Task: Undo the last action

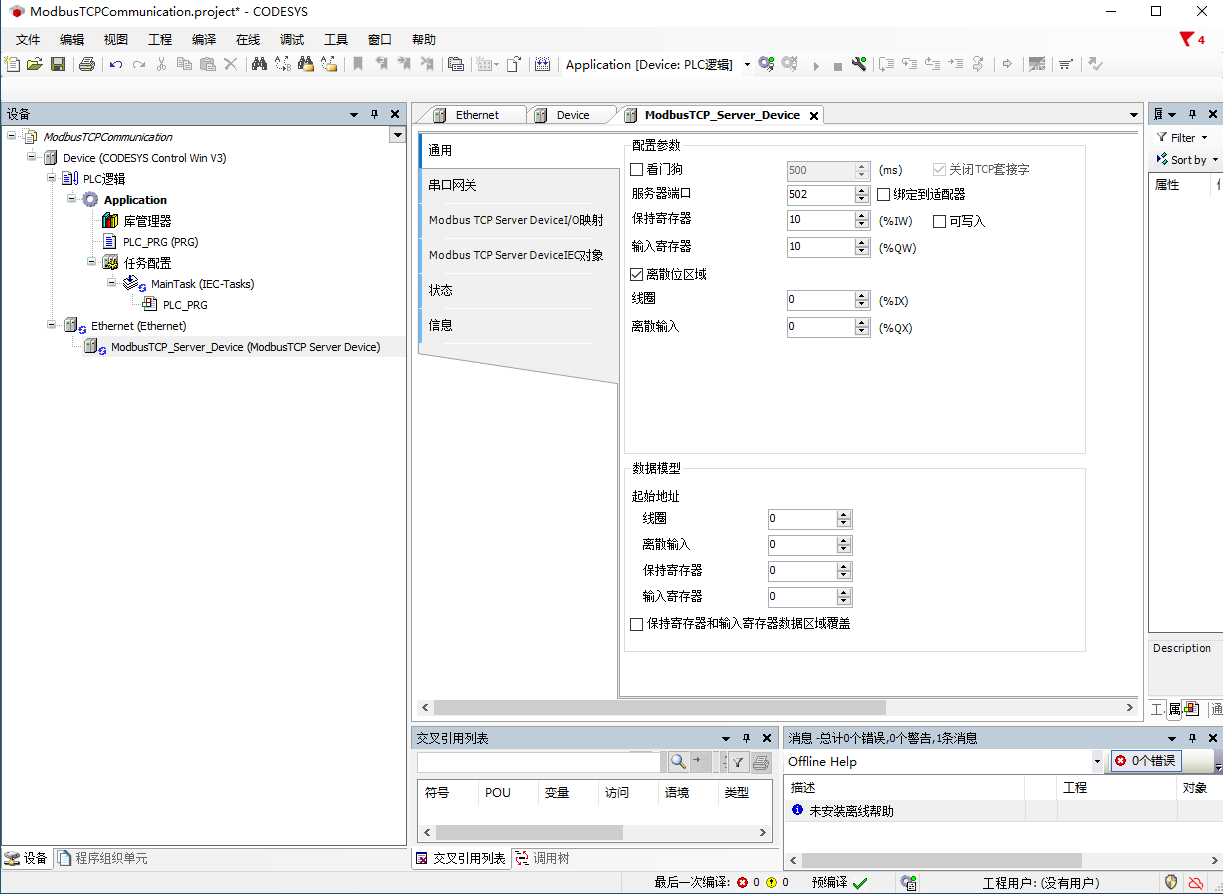Action: (116, 64)
